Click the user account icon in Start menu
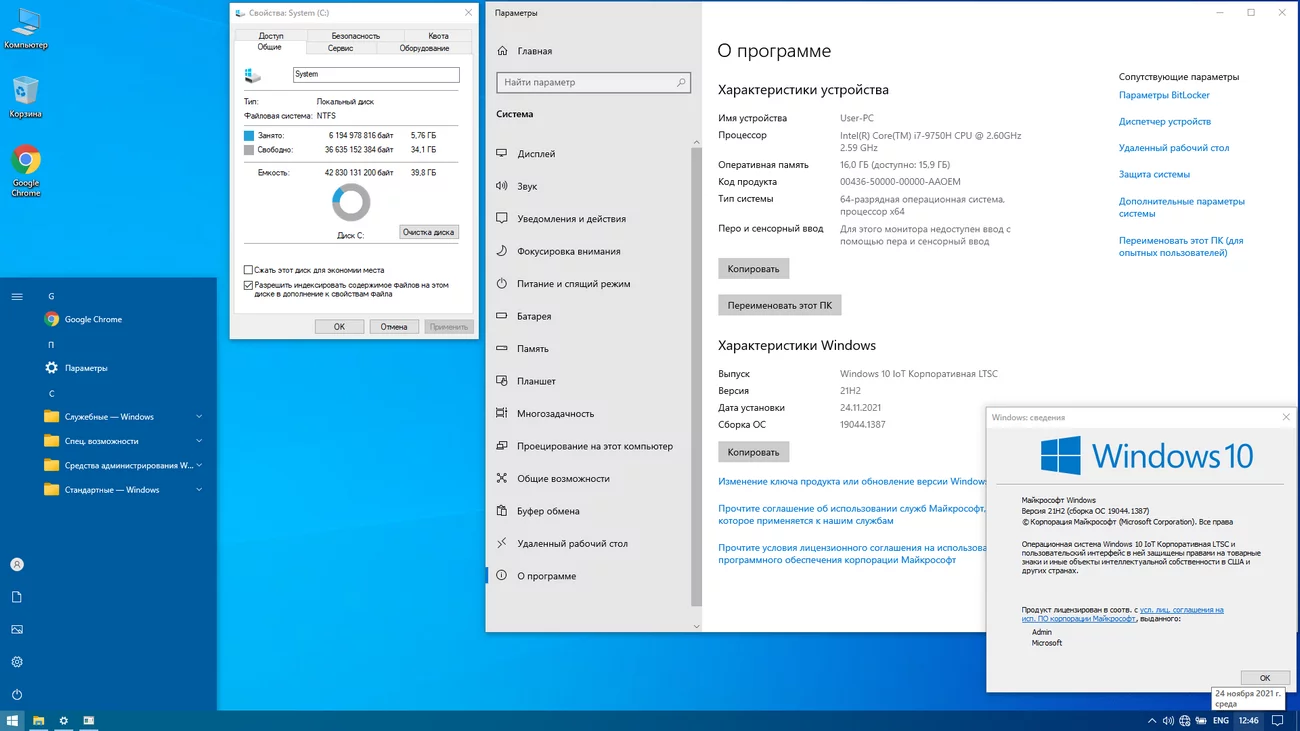The height and width of the screenshot is (731, 1300). pos(17,564)
